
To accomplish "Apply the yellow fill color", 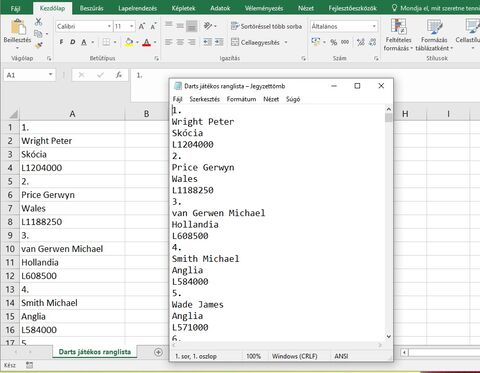I will (x=129, y=42).
